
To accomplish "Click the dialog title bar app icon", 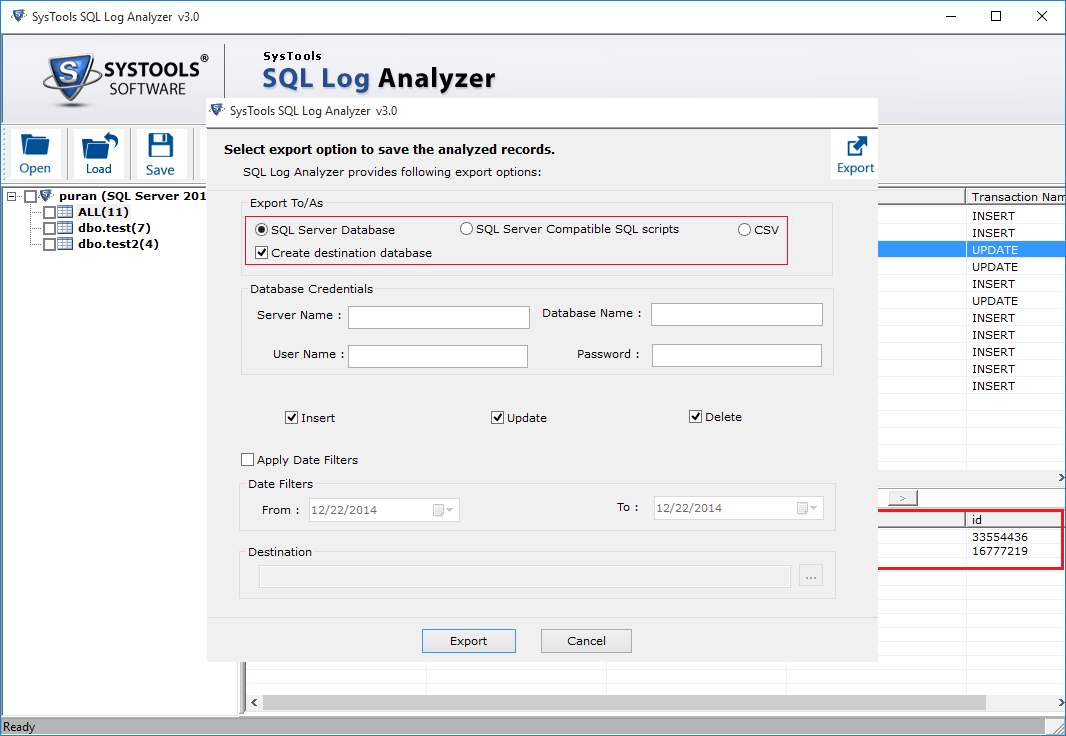I will tap(217, 110).
